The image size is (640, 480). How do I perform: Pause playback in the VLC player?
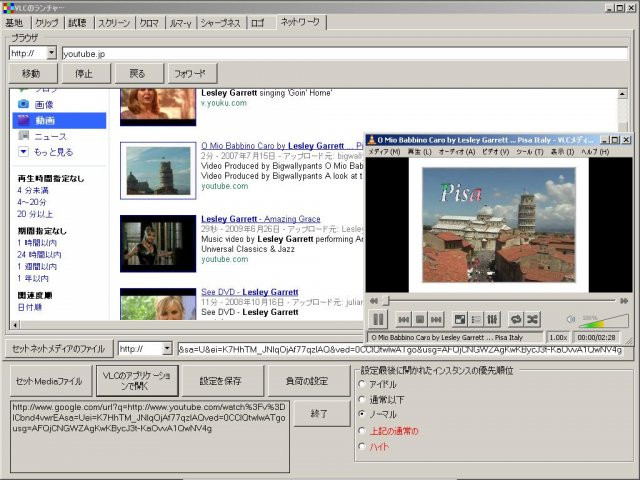(378, 319)
